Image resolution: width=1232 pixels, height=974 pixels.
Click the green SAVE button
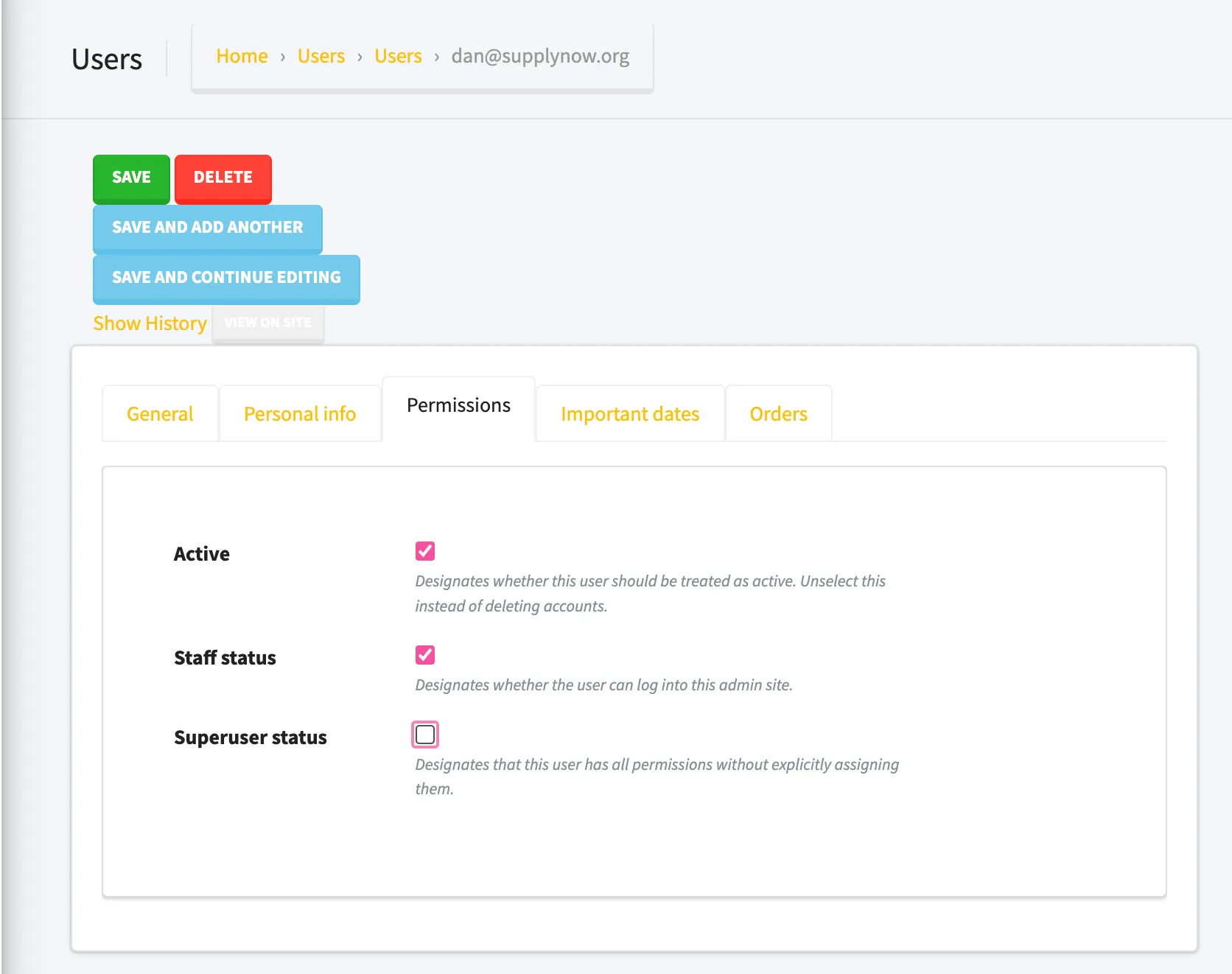tap(131, 178)
